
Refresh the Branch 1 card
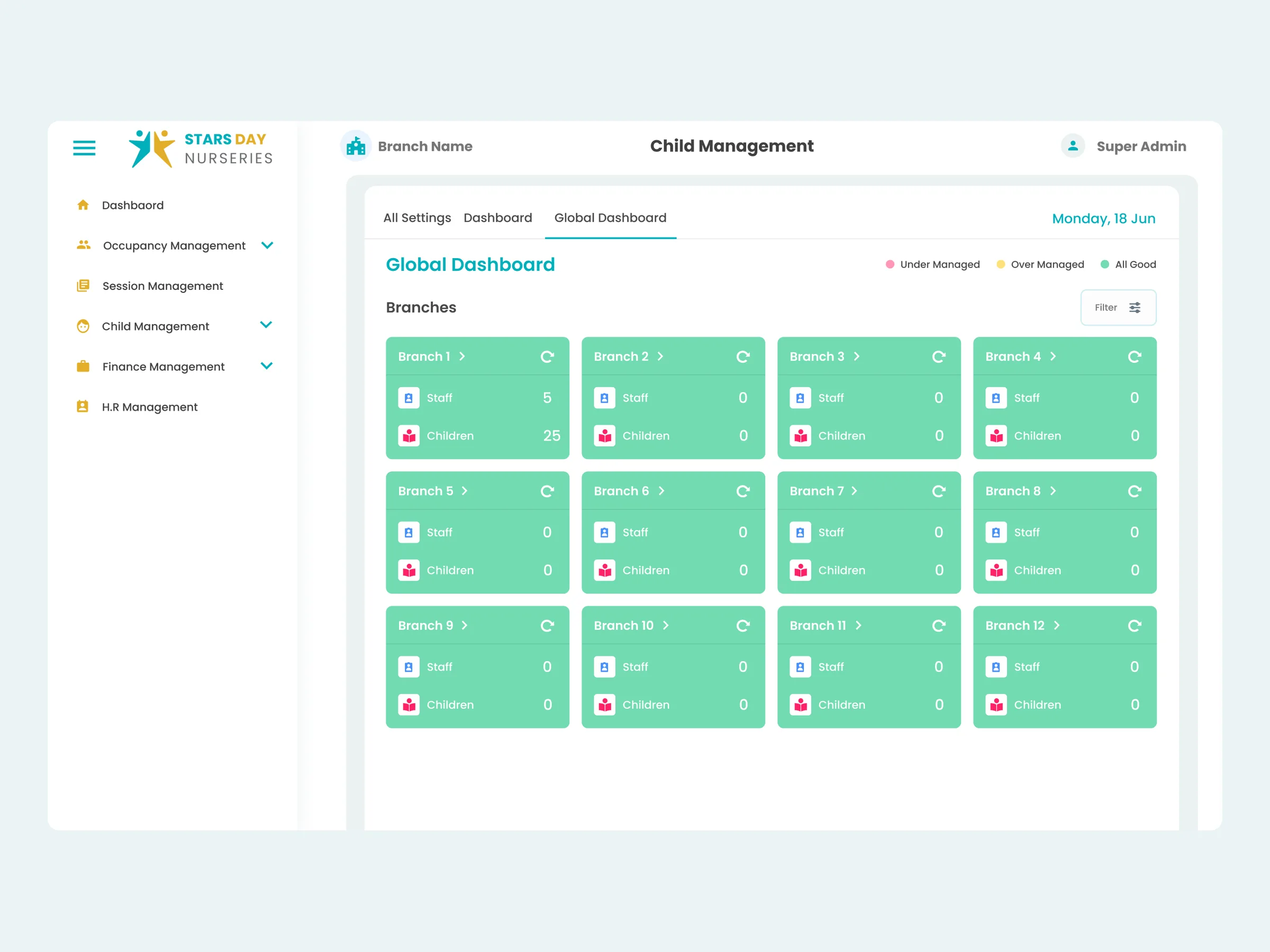tap(547, 357)
